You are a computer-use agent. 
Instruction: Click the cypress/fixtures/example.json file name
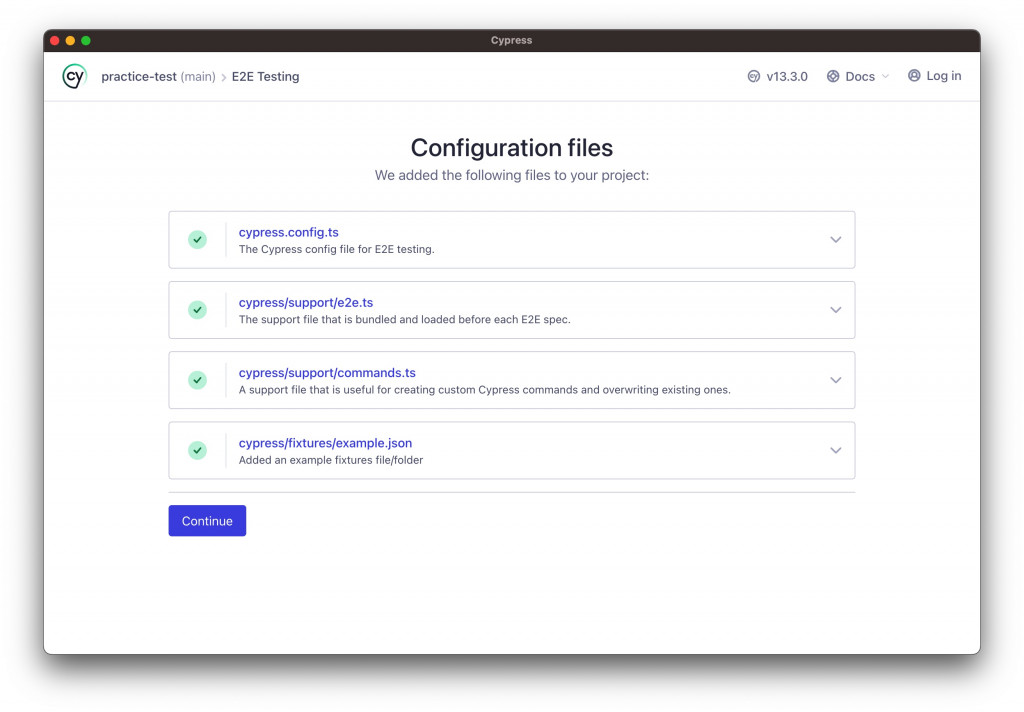[x=325, y=443]
